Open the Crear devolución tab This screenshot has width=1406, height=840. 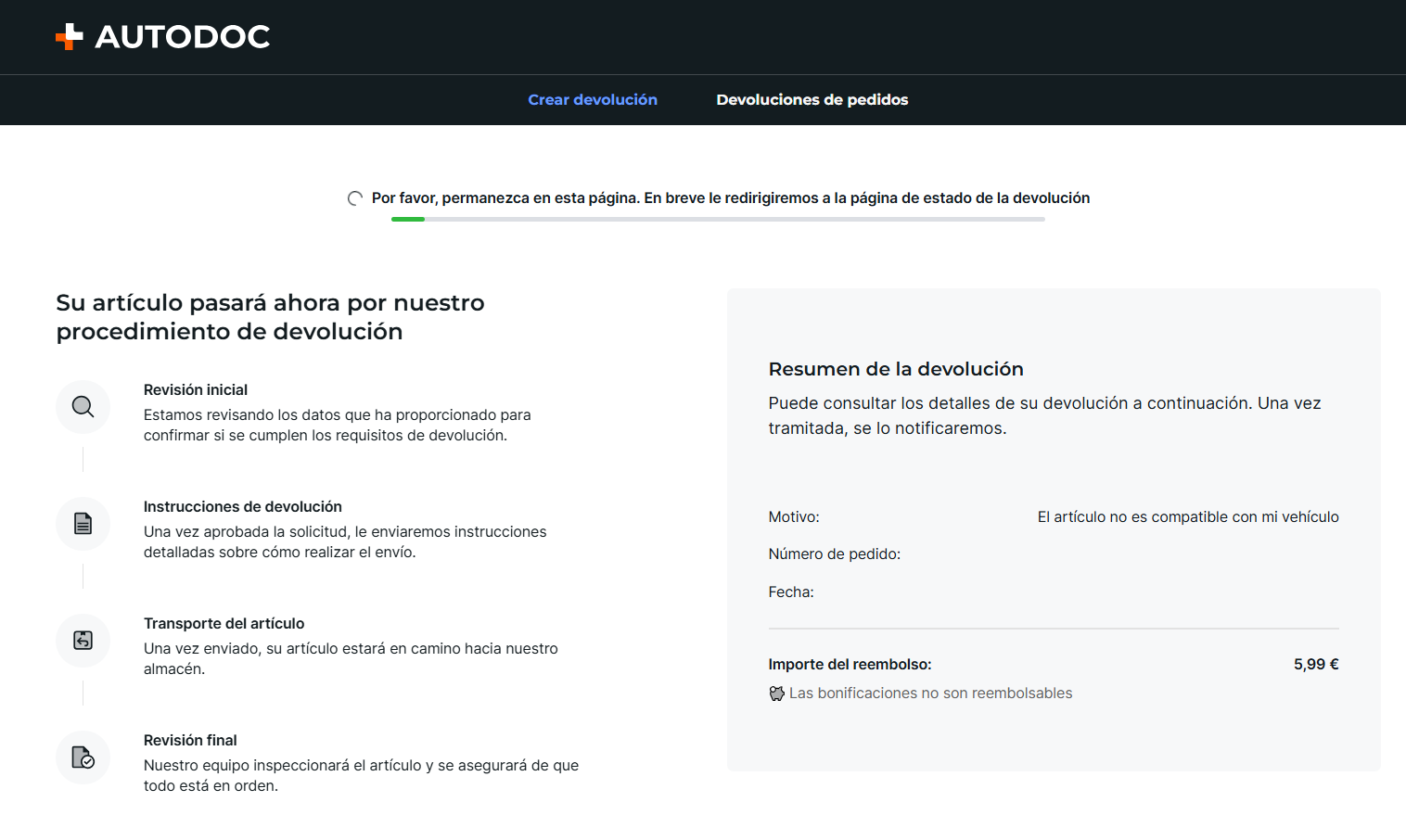tap(593, 100)
